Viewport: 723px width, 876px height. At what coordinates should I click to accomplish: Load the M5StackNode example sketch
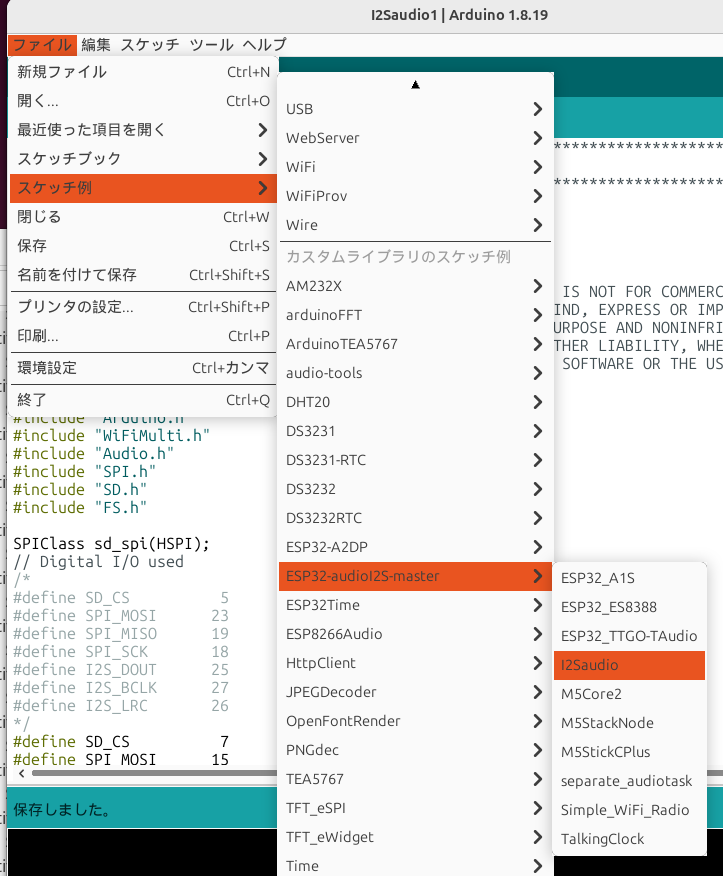tap(630, 724)
